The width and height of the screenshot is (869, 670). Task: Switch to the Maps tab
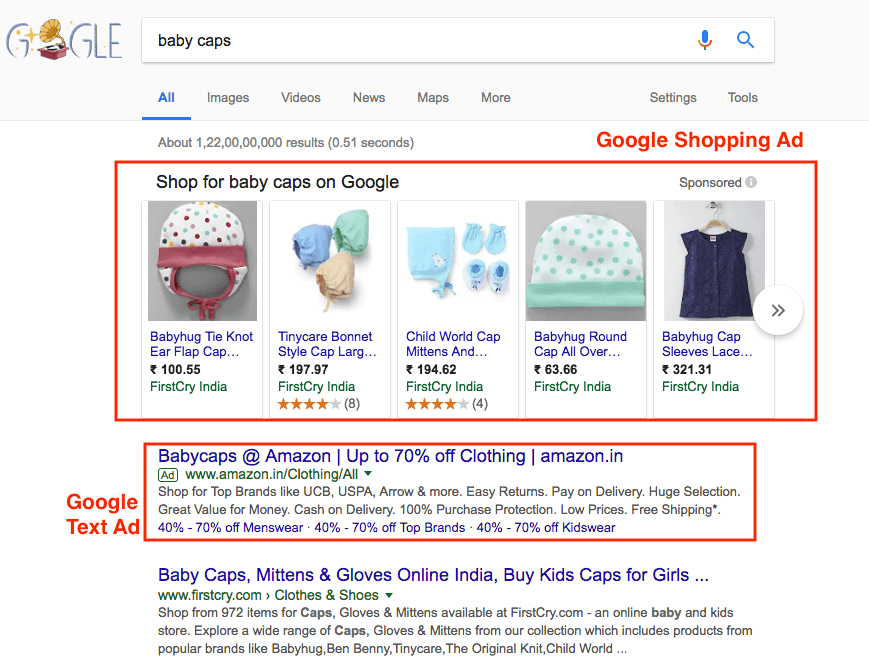[433, 98]
